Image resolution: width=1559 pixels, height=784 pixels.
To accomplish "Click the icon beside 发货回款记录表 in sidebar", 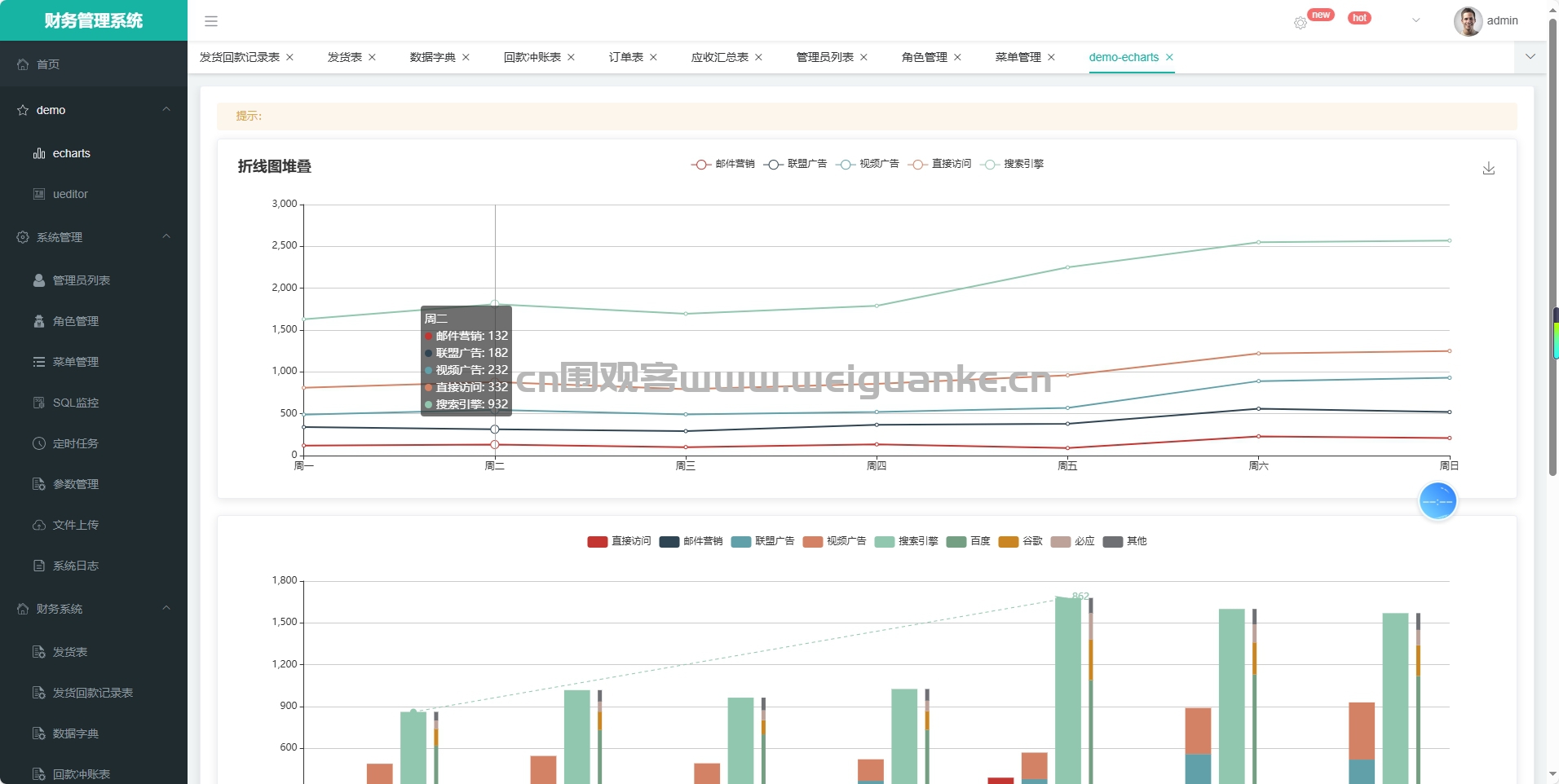I will click(39, 693).
